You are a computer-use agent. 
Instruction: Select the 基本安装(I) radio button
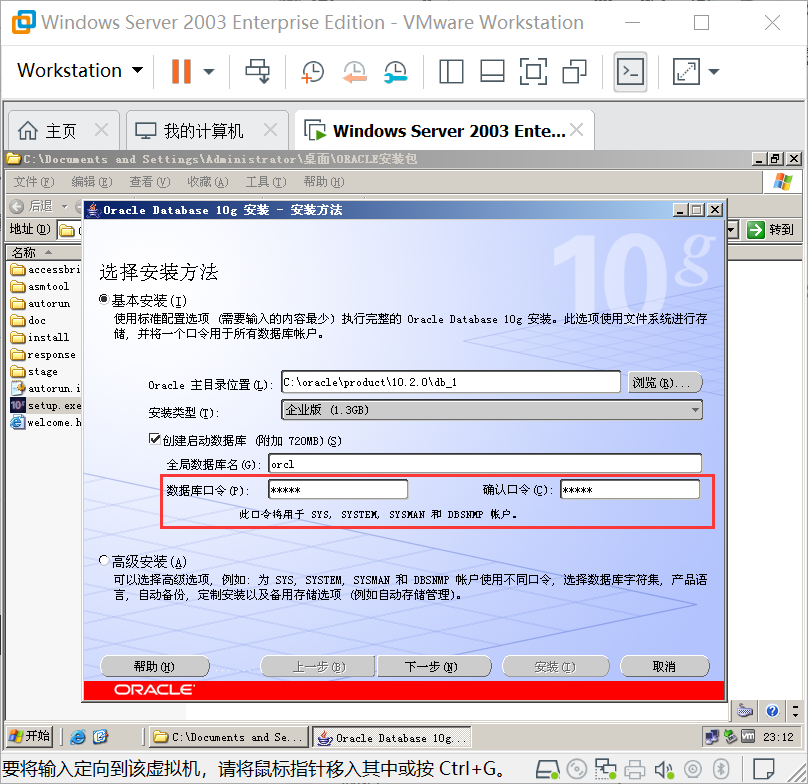pos(104,299)
